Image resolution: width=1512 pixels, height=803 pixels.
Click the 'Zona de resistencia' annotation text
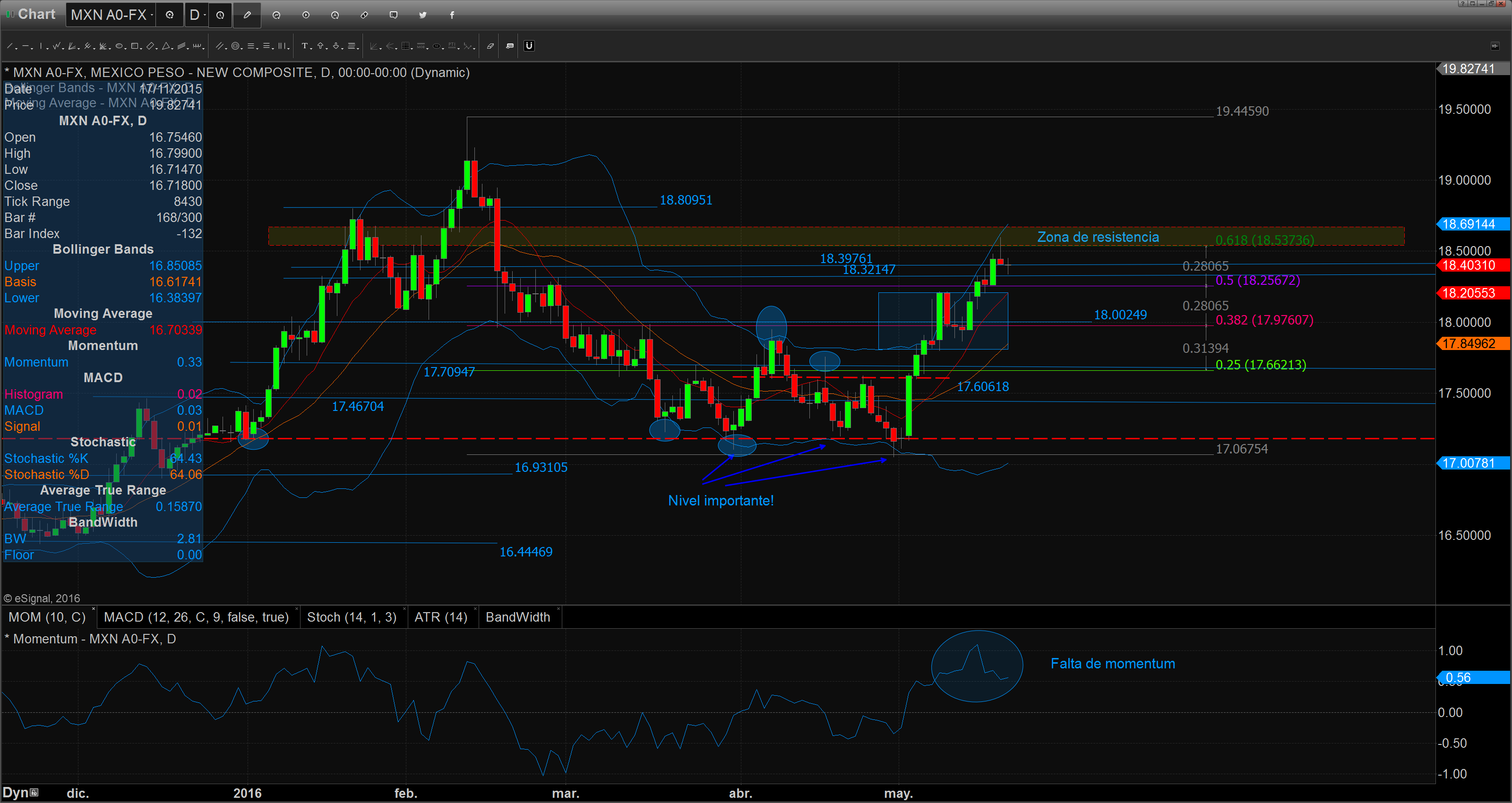[1098, 237]
